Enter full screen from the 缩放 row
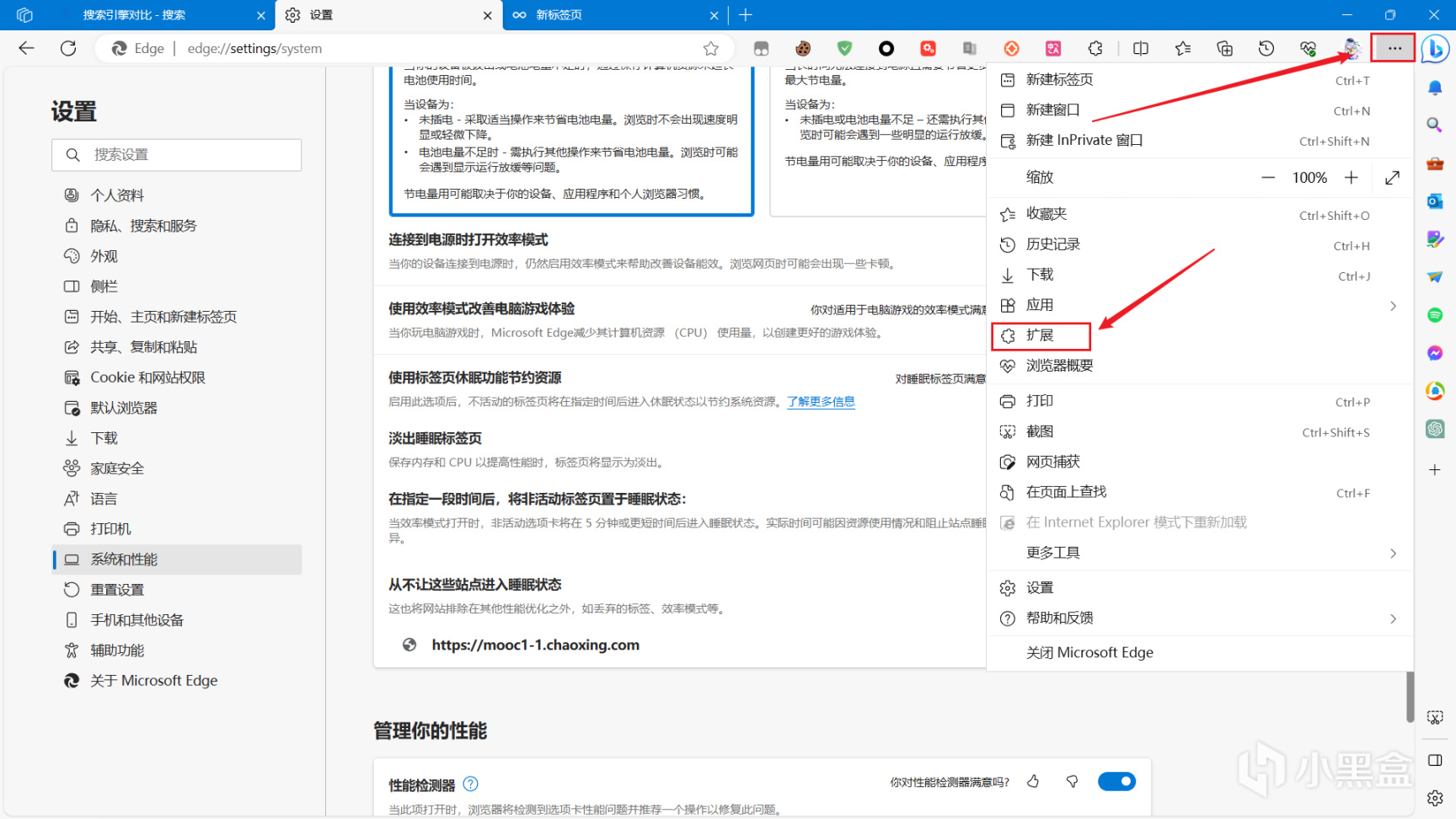This screenshot has width=1456, height=819. point(1392,178)
